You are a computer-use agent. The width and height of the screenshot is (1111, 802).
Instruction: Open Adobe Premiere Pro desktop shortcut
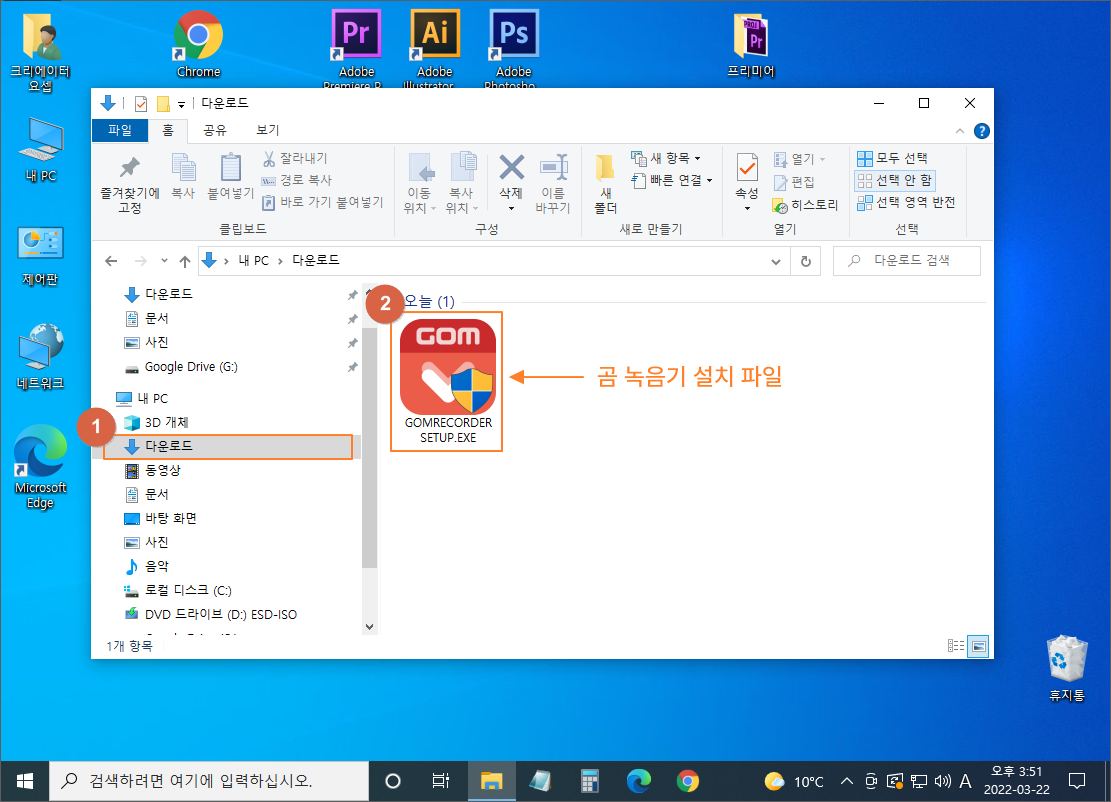(356, 48)
